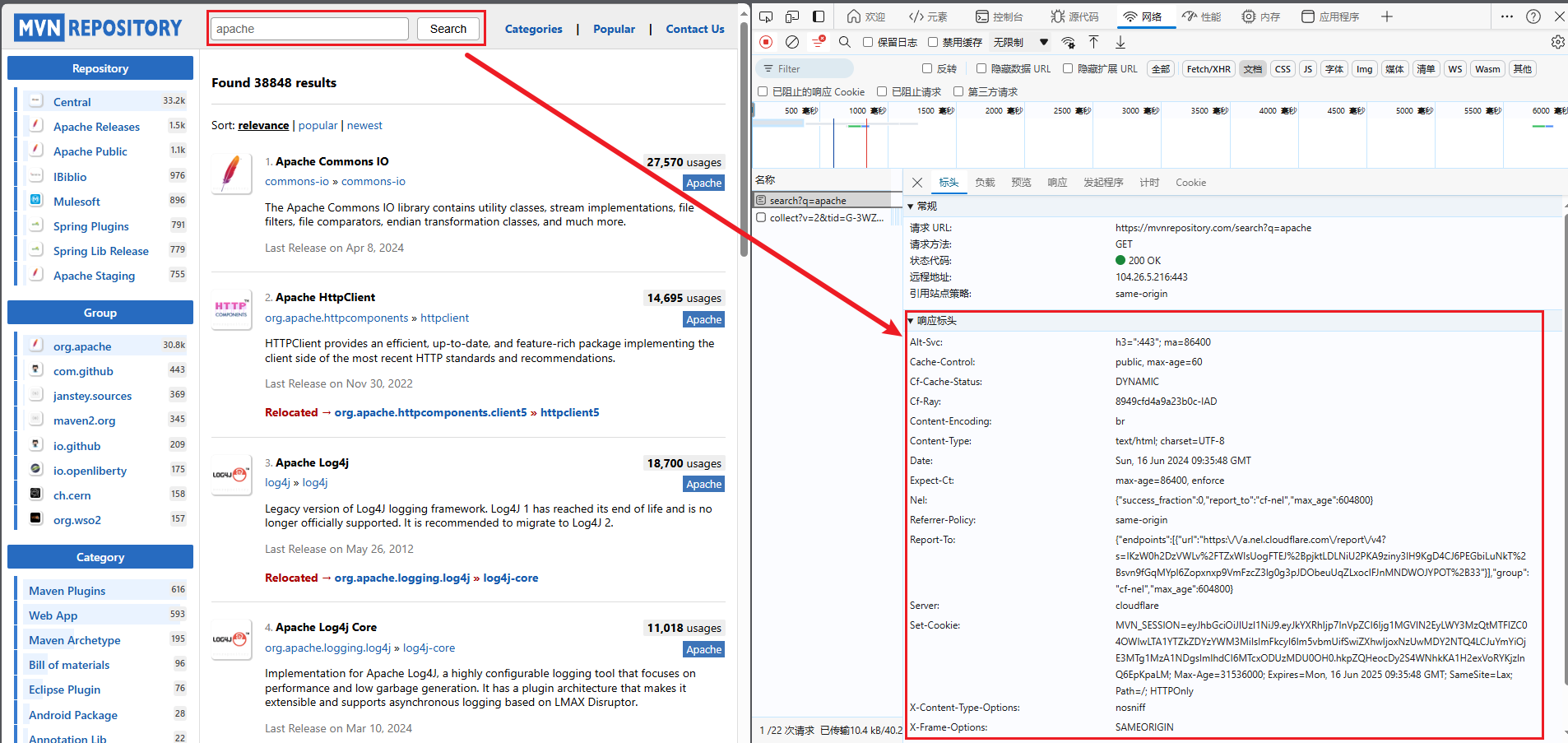Viewport: 1568px width, 743px height.
Task: Collapse the 常规 section
Action: tap(911, 207)
